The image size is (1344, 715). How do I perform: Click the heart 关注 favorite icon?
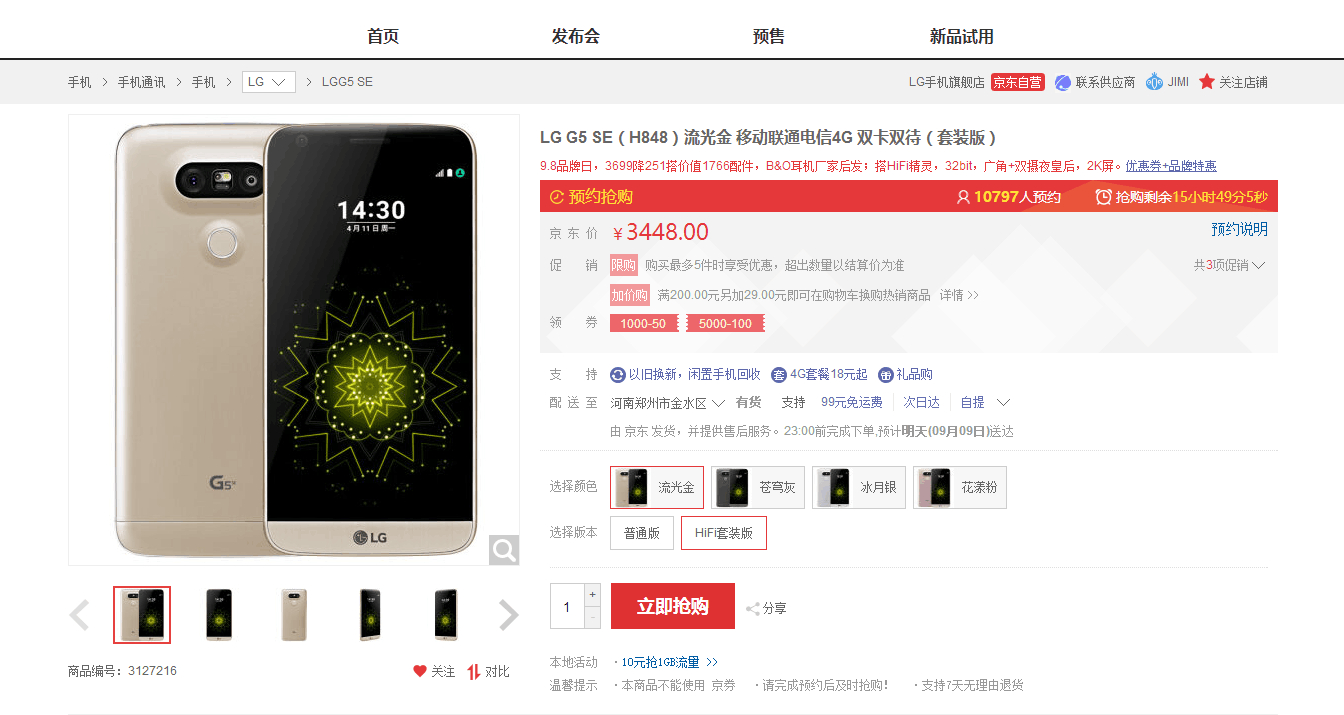point(420,671)
